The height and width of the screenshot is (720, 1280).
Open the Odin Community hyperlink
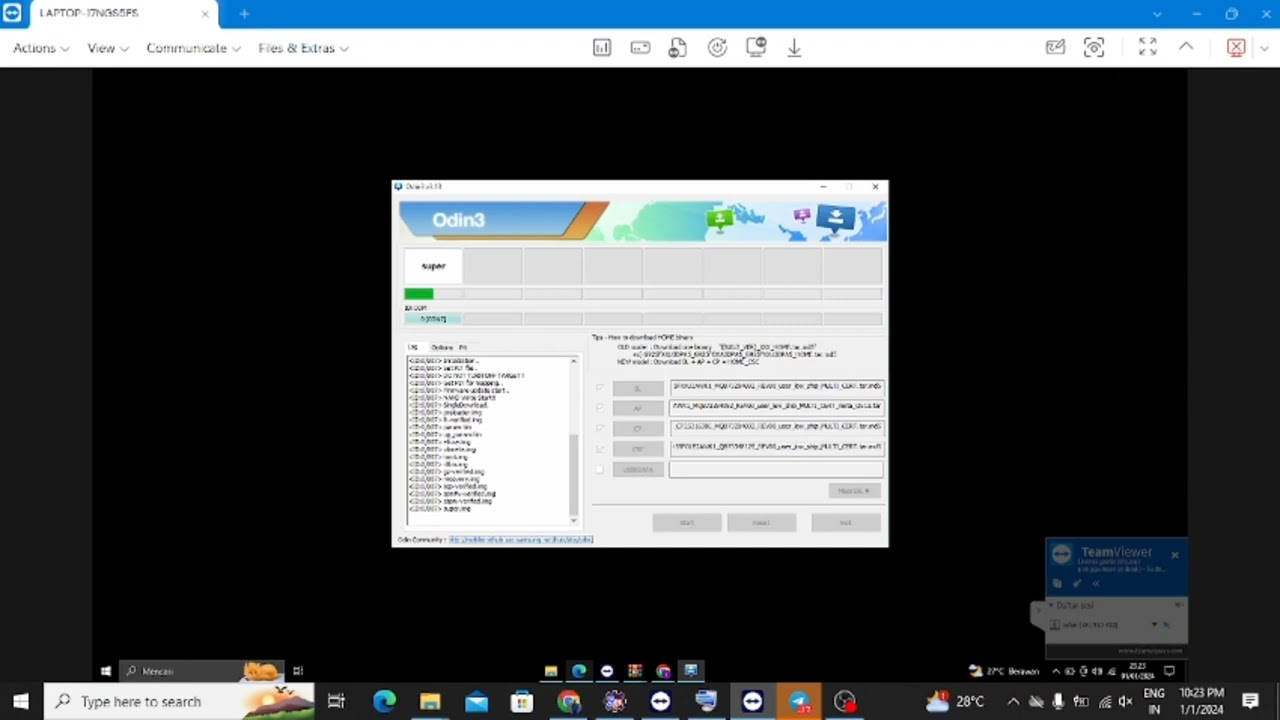point(521,540)
